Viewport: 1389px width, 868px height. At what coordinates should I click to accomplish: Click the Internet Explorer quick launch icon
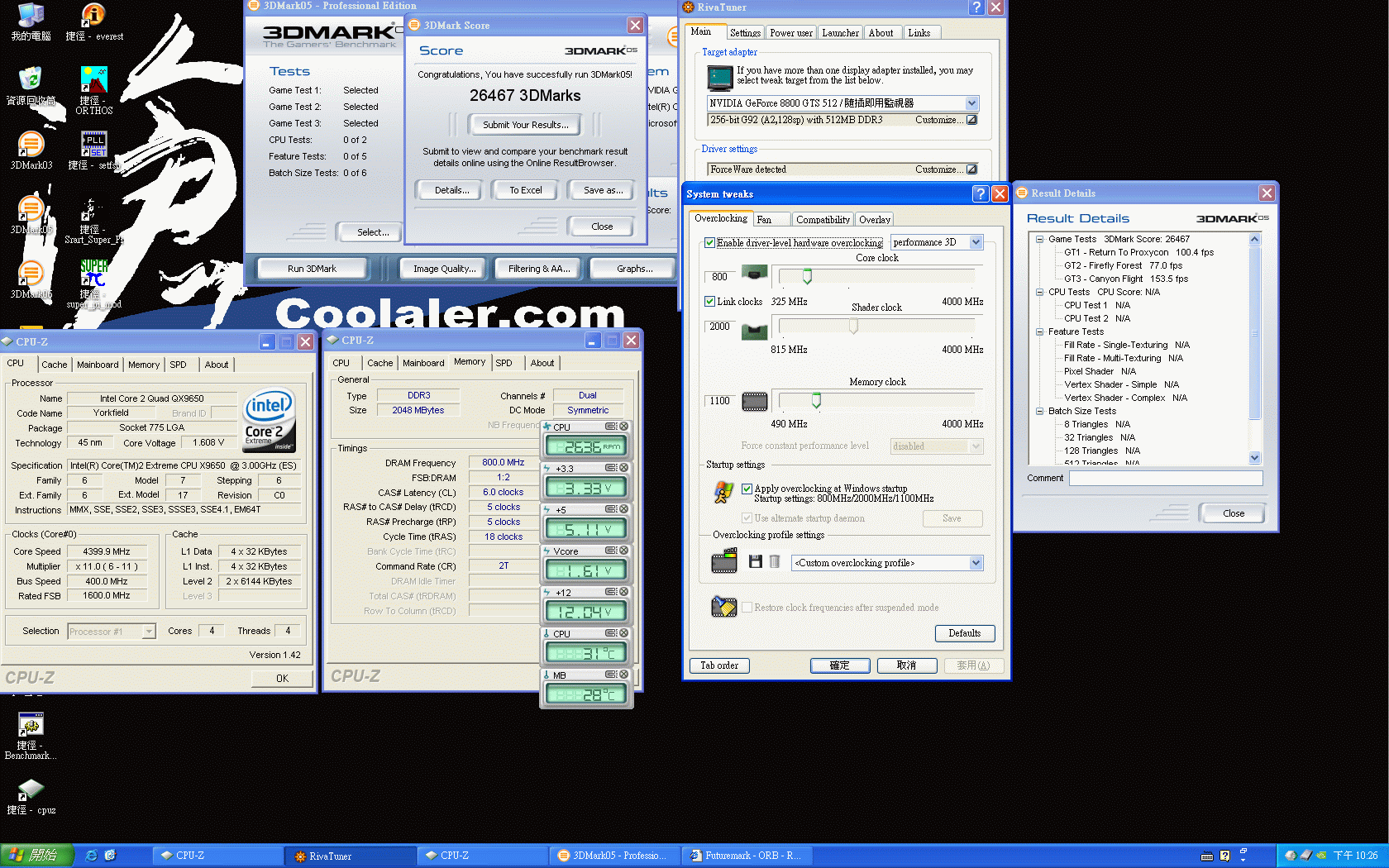pyautogui.click(x=91, y=856)
